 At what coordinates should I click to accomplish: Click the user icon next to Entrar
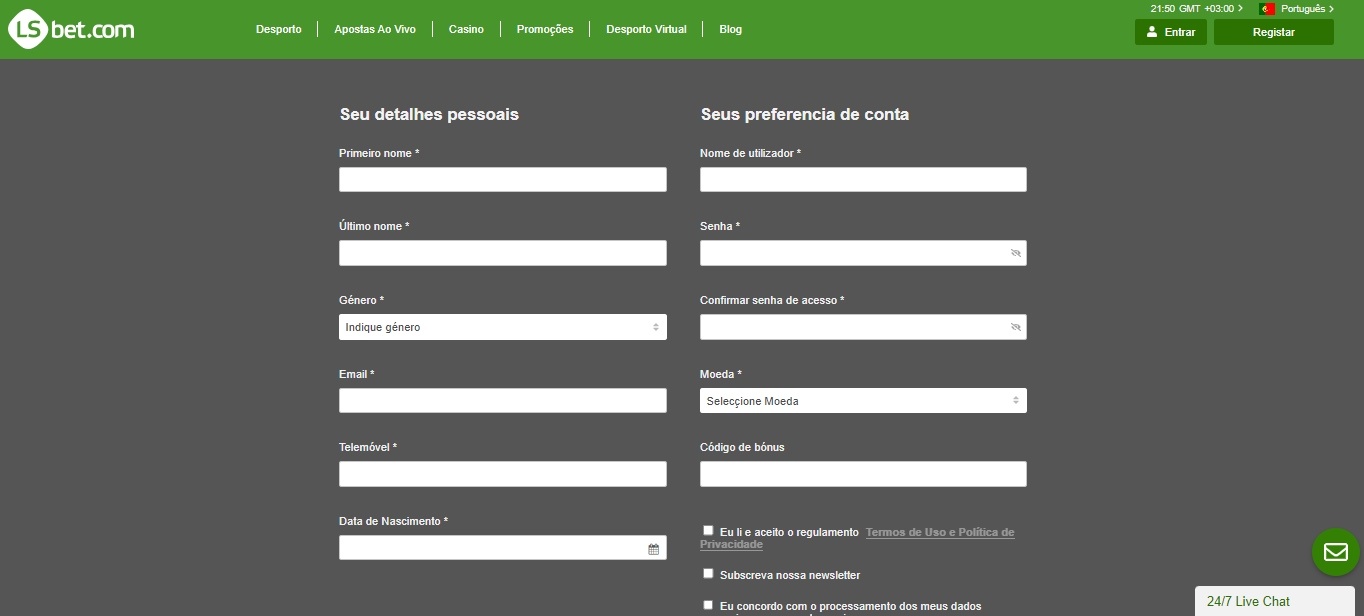tap(1151, 31)
